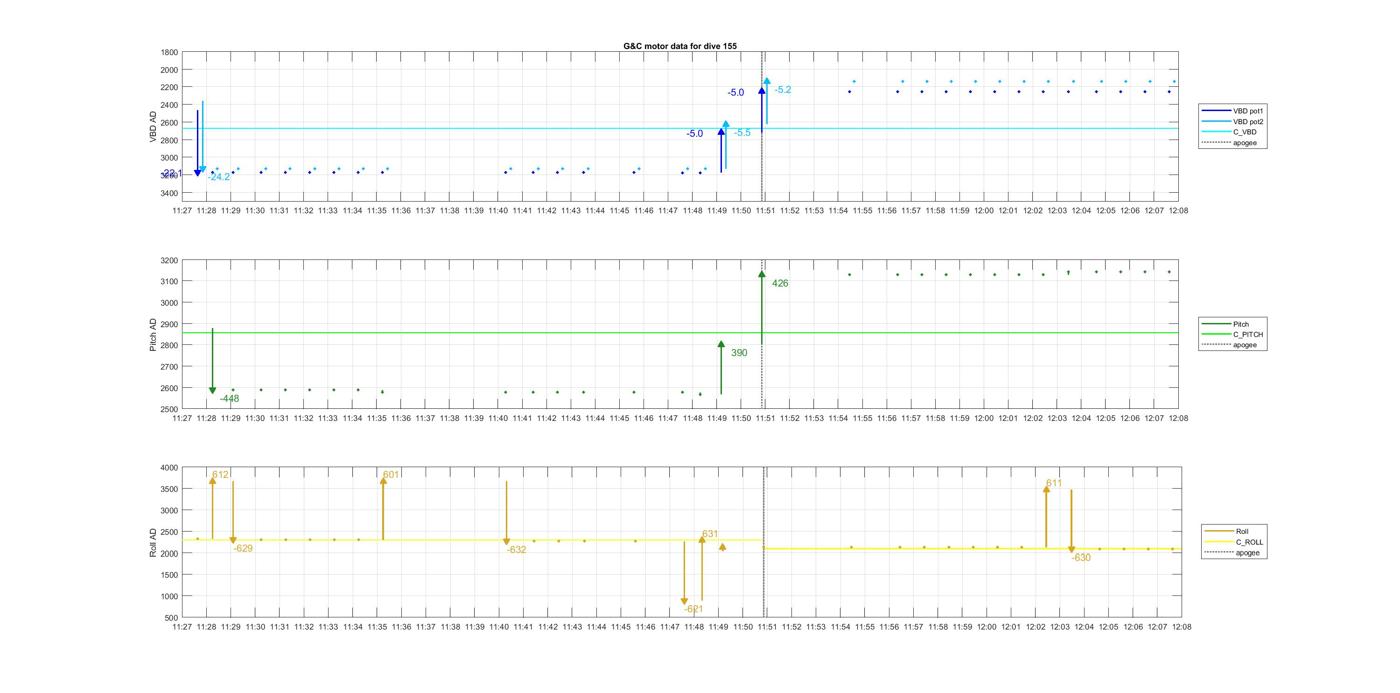Click the "-5.5" VBD data label
1400x693 pixels.
coord(742,133)
